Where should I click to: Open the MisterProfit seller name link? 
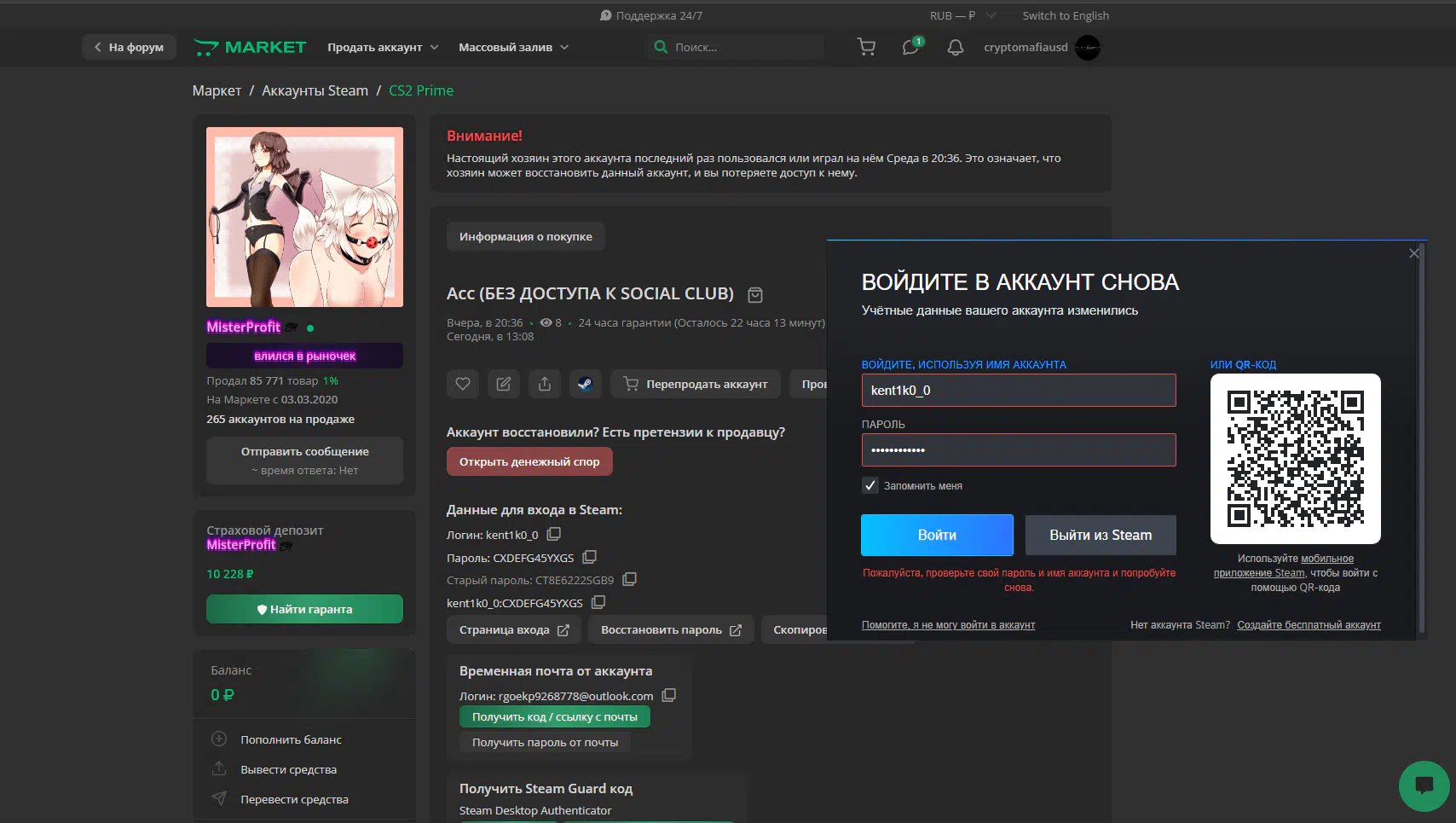pyautogui.click(x=243, y=327)
